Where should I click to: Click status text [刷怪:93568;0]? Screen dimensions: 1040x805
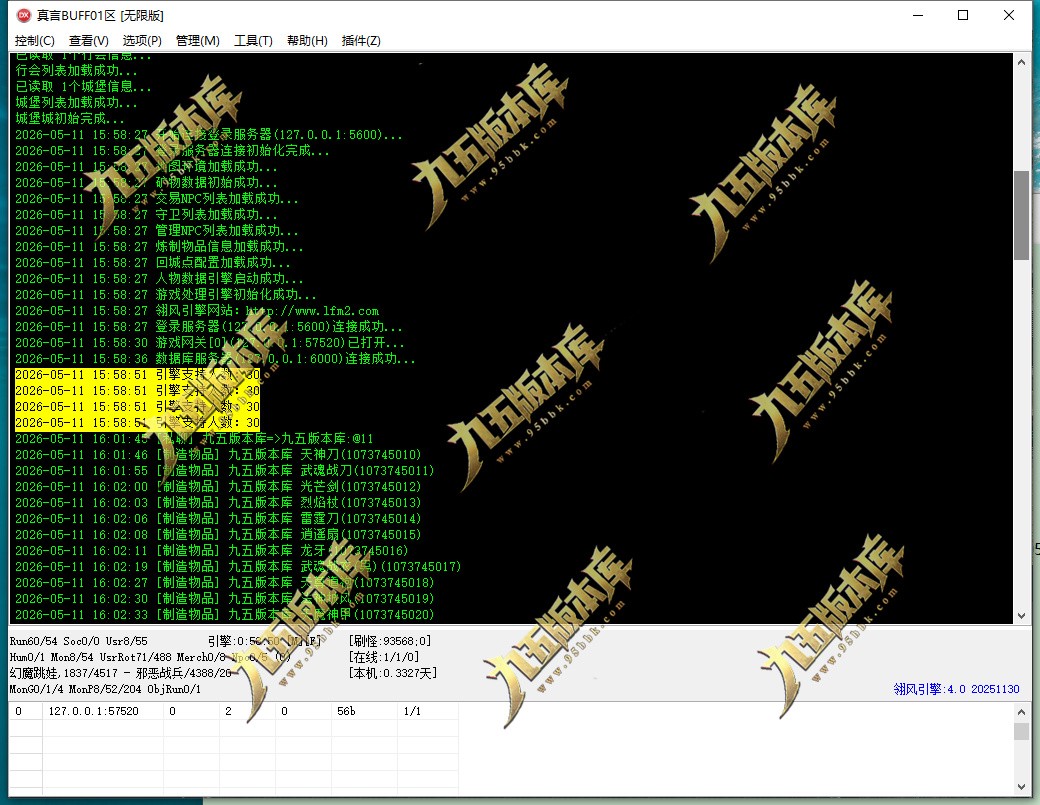coord(389,641)
